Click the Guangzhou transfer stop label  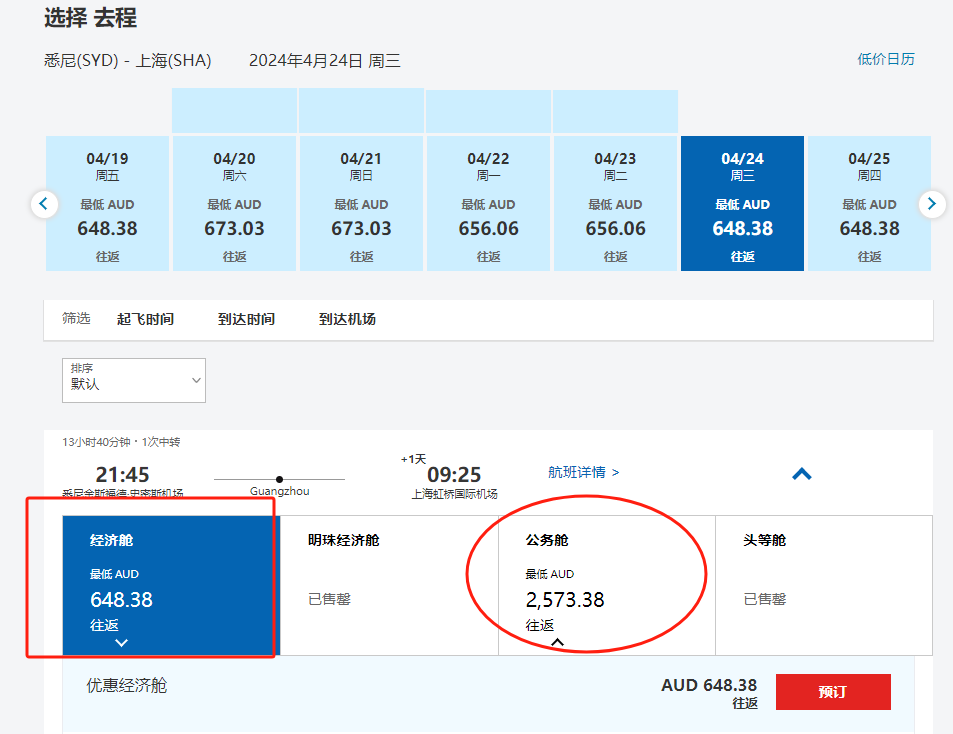pos(280,491)
